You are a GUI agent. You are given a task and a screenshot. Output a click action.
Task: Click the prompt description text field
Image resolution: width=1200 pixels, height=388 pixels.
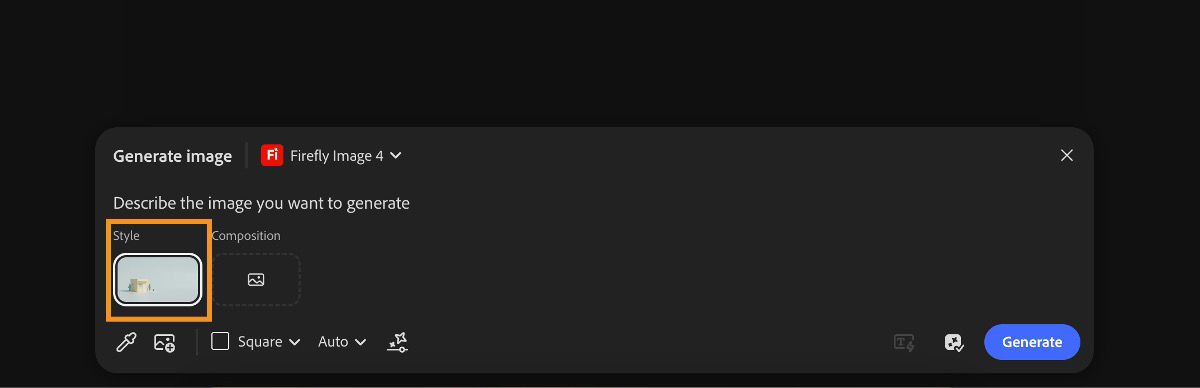click(262, 203)
